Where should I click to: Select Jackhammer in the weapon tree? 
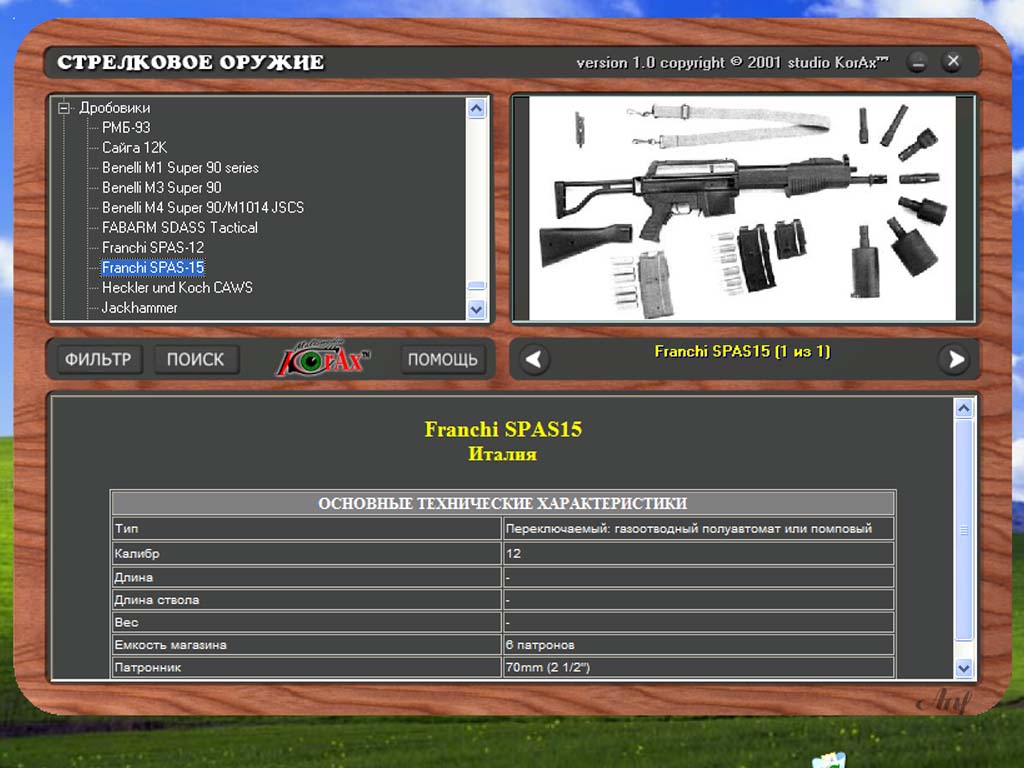click(140, 308)
